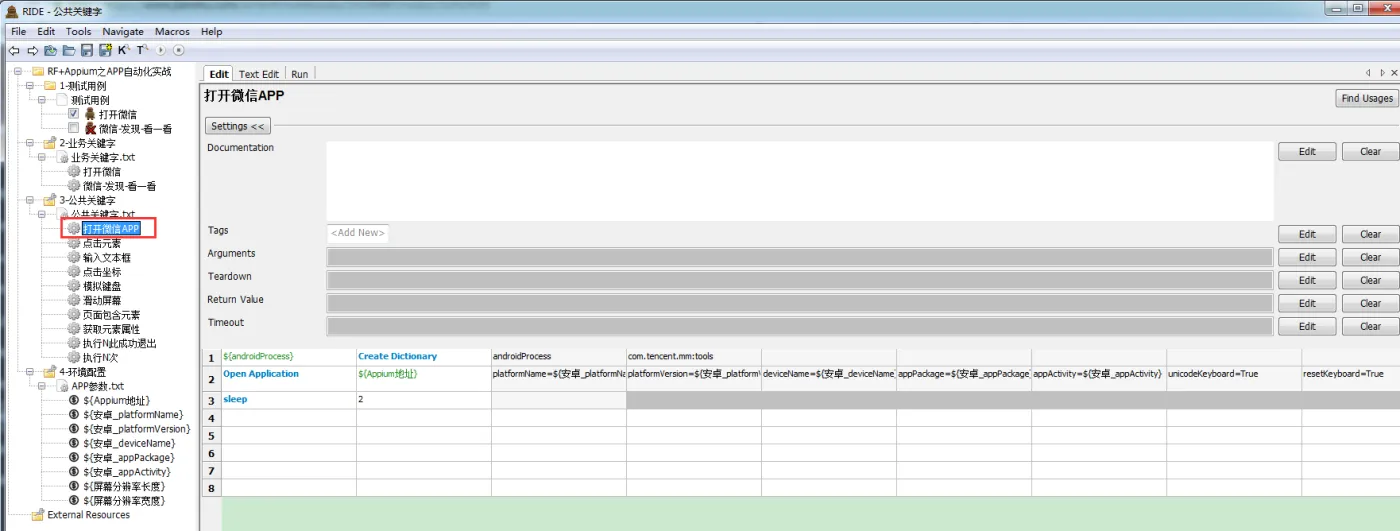
Task: Click the Tags <Add New> field
Action: [x=357, y=233]
